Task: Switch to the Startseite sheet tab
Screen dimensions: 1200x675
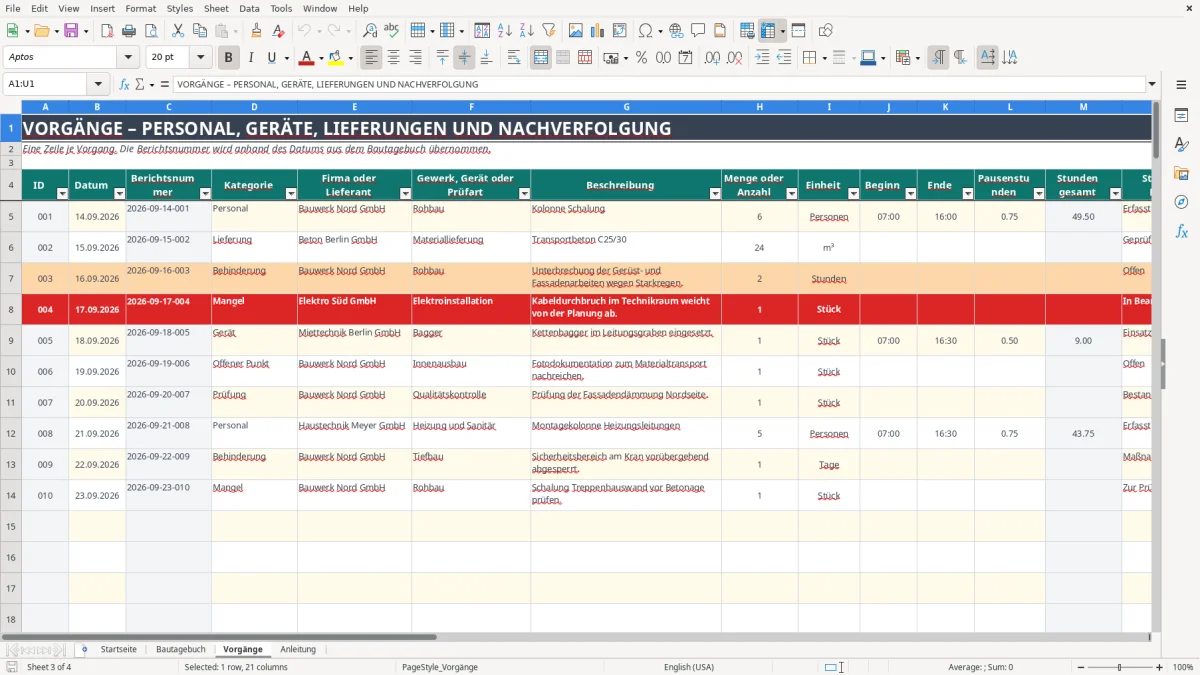Action: click(119, 649)
